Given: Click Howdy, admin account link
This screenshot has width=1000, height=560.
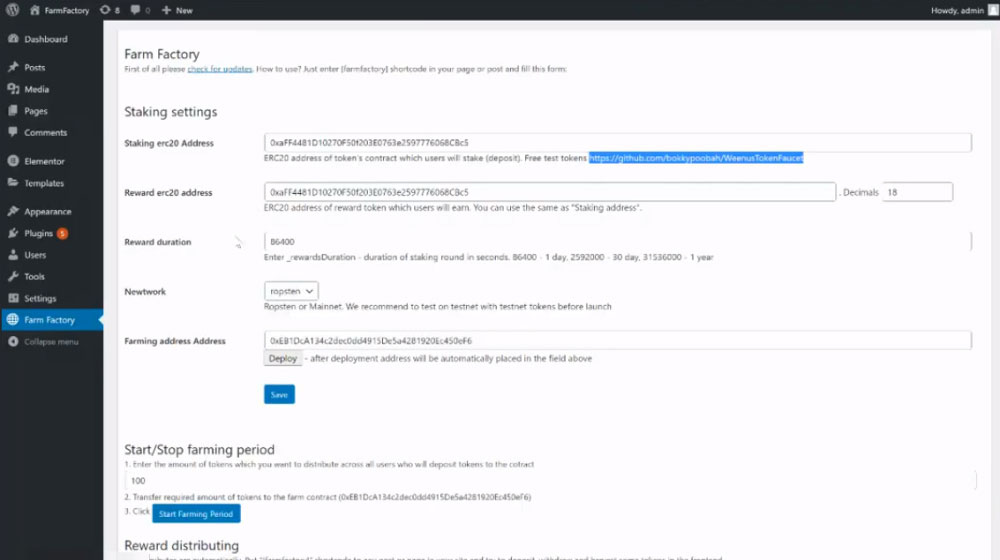Looking at the screenshot, I should click(957, 10).
